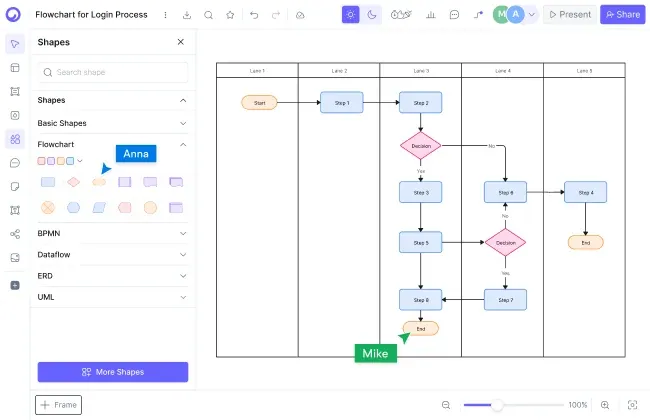Image resolution: width=650 pixels, height=420 pixels.
Task: Click the image insert tool in sidebar
Action: pyautogui.click(x=15, y=258)
